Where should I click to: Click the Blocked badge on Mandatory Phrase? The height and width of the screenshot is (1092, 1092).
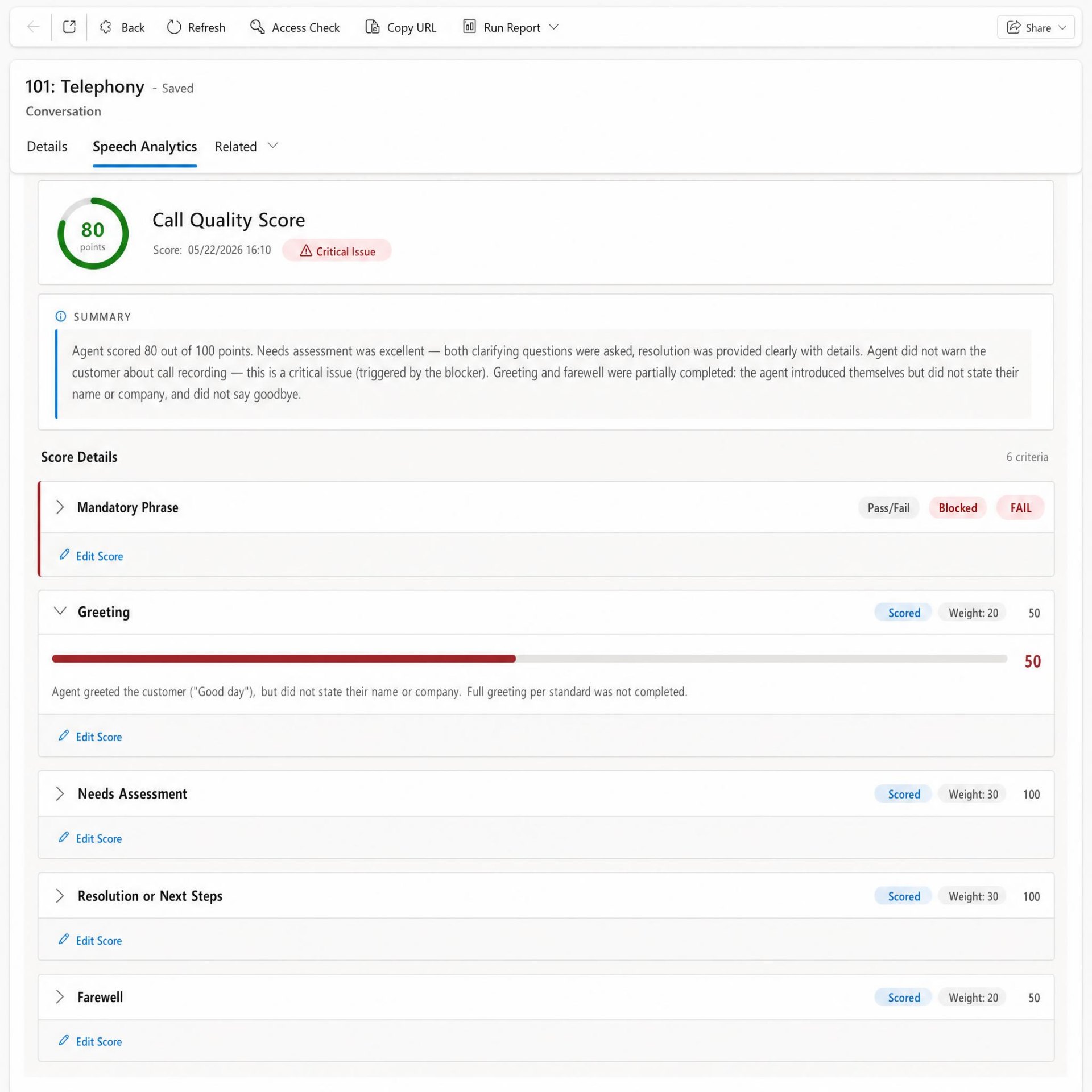point(958,508)
